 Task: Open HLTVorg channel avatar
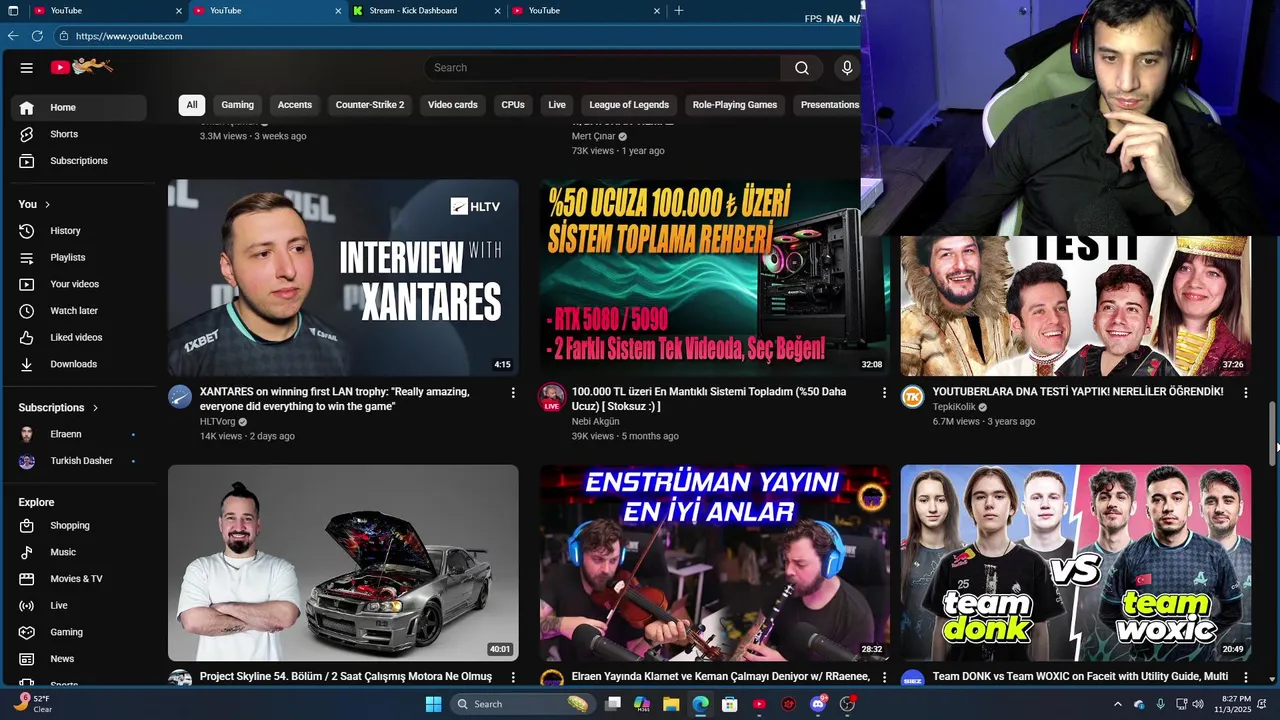180,397
